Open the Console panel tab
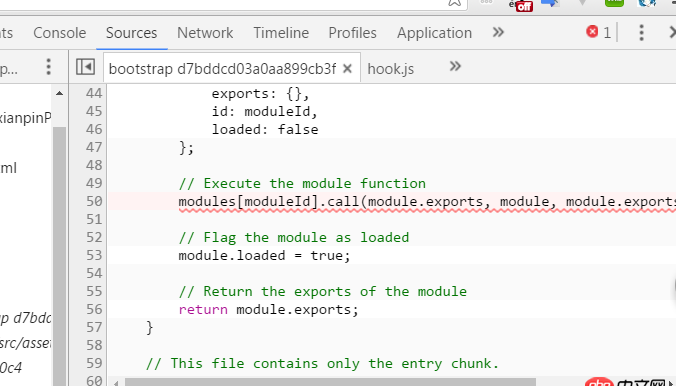676x386 pixels. [x=59, y=33]
